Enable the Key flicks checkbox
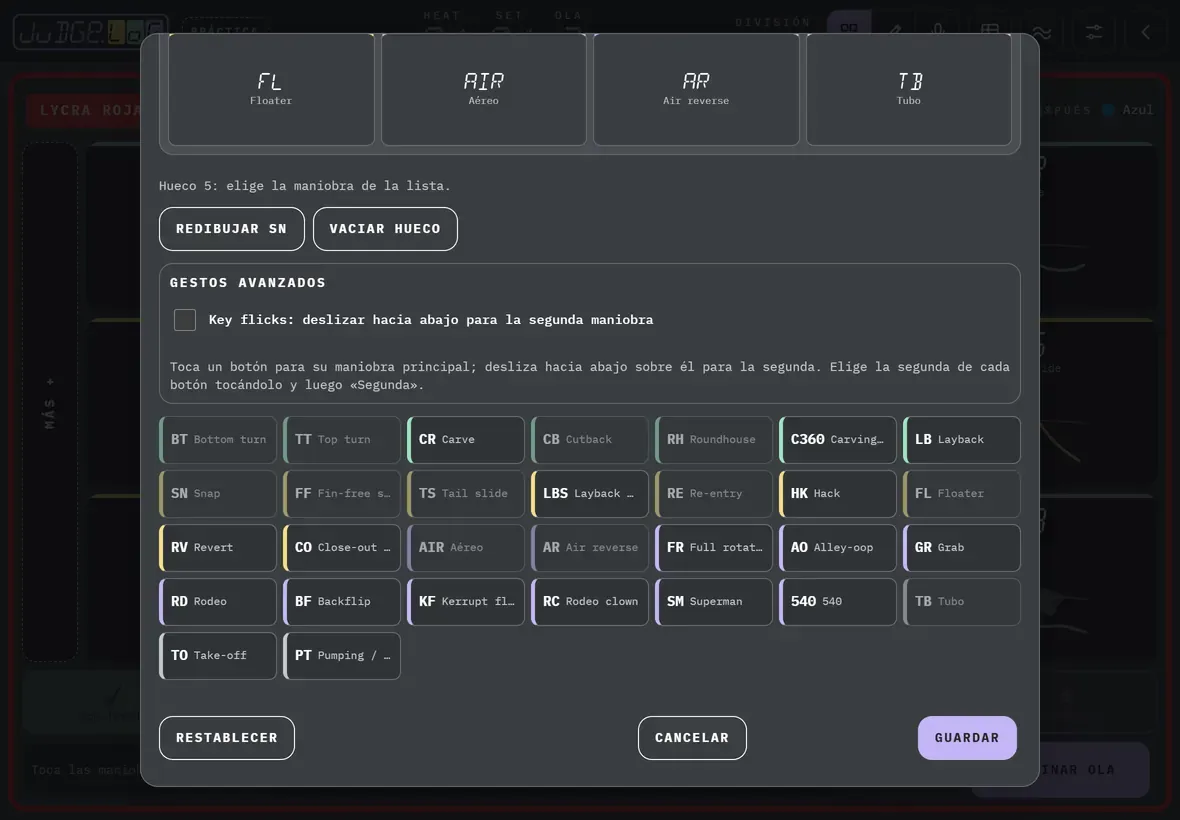 pyautogui.click(x=185, y=320)
